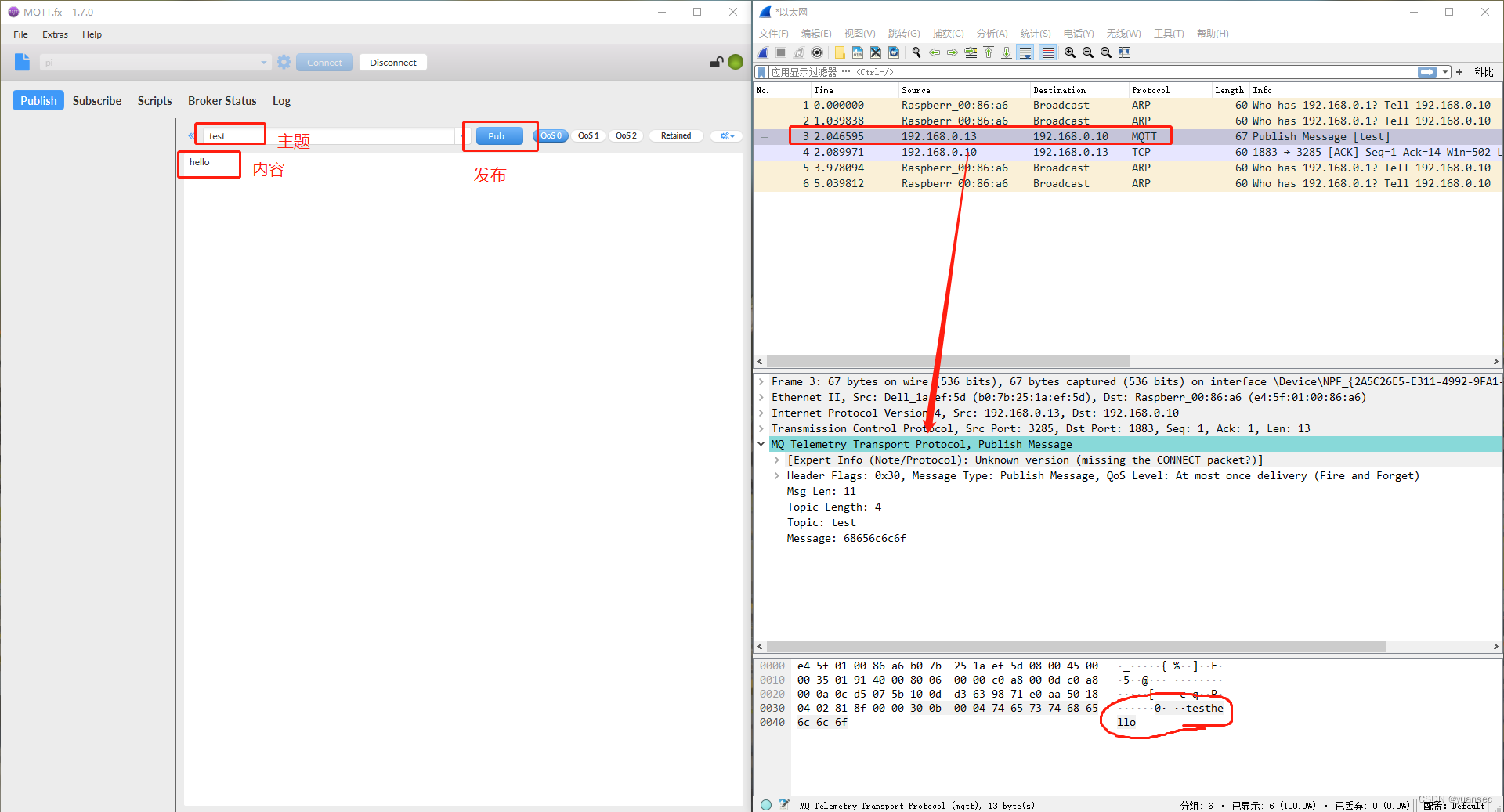Select the active Publish tab
1504x812 pixels.
(38, 100)
